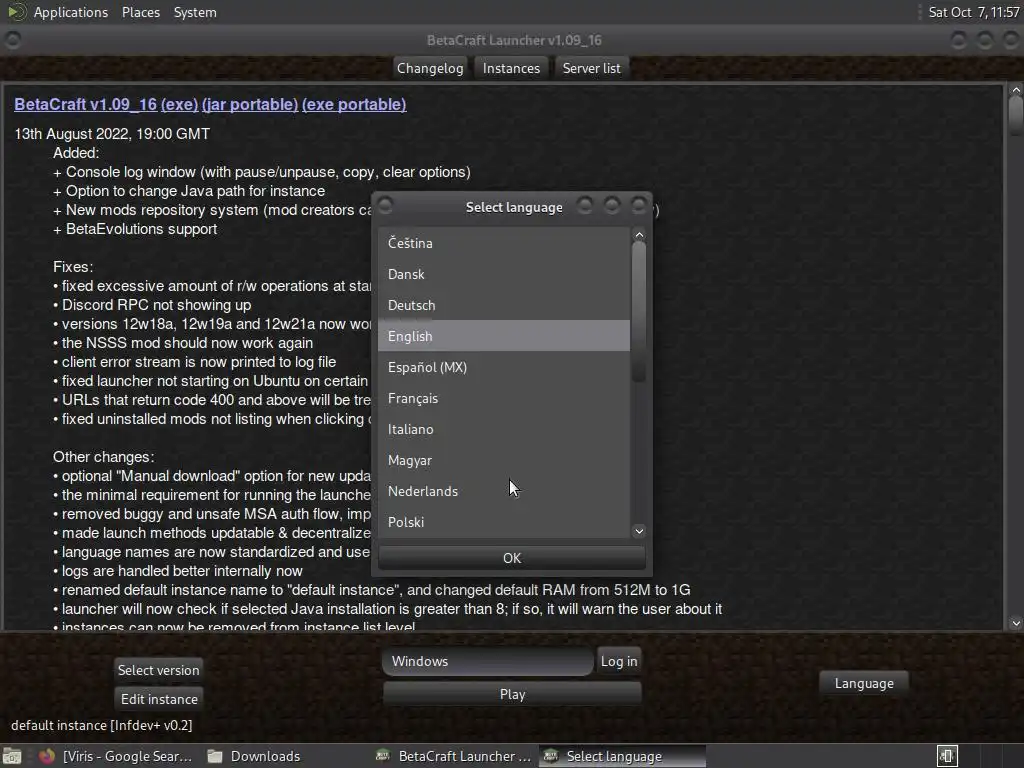1024x768 pixels.
Task: Open the Language button in launcher
Action: 864,683
